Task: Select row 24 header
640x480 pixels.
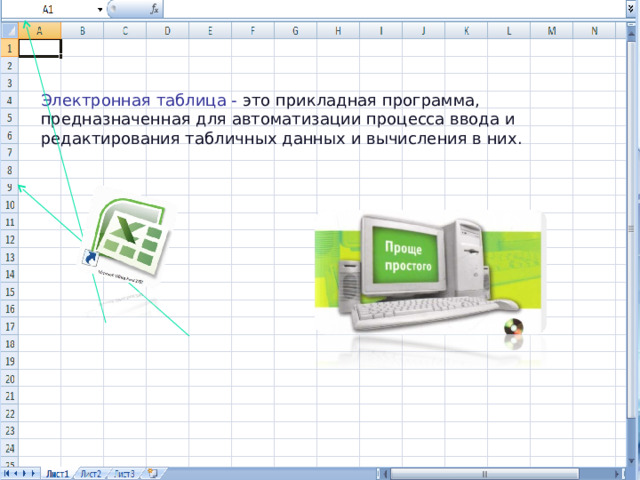Action: (x=10, y=448)
